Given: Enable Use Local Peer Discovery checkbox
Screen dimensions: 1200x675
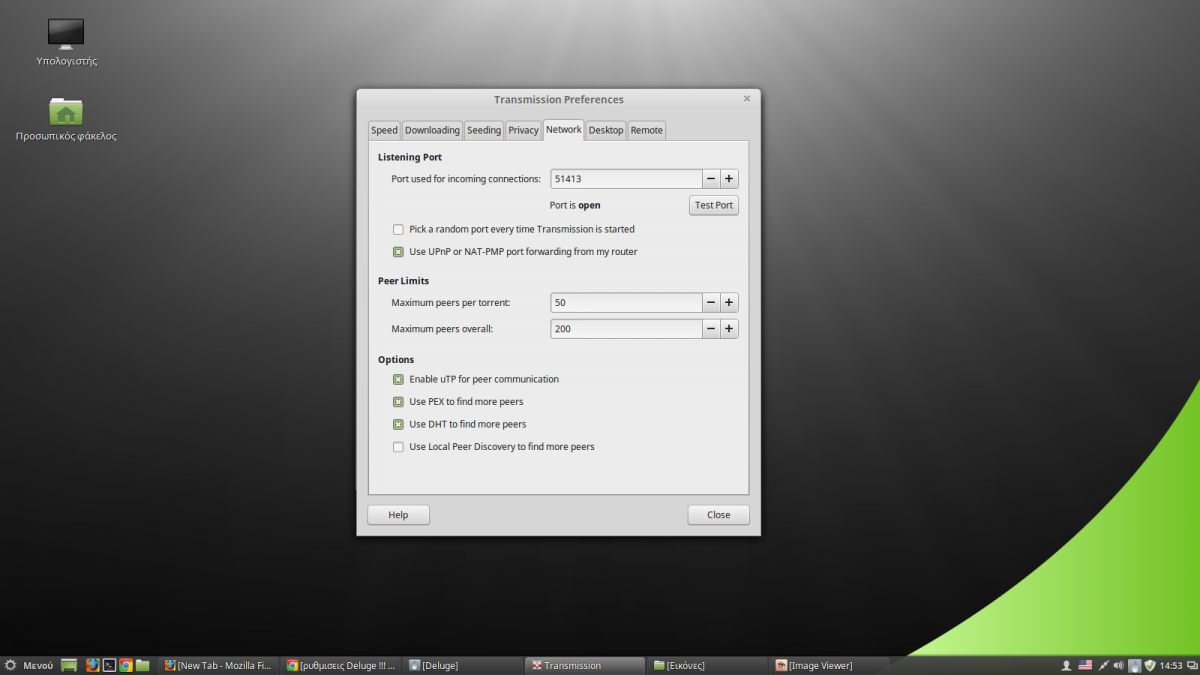Looking at the screenshot, I should coord(398,446).
